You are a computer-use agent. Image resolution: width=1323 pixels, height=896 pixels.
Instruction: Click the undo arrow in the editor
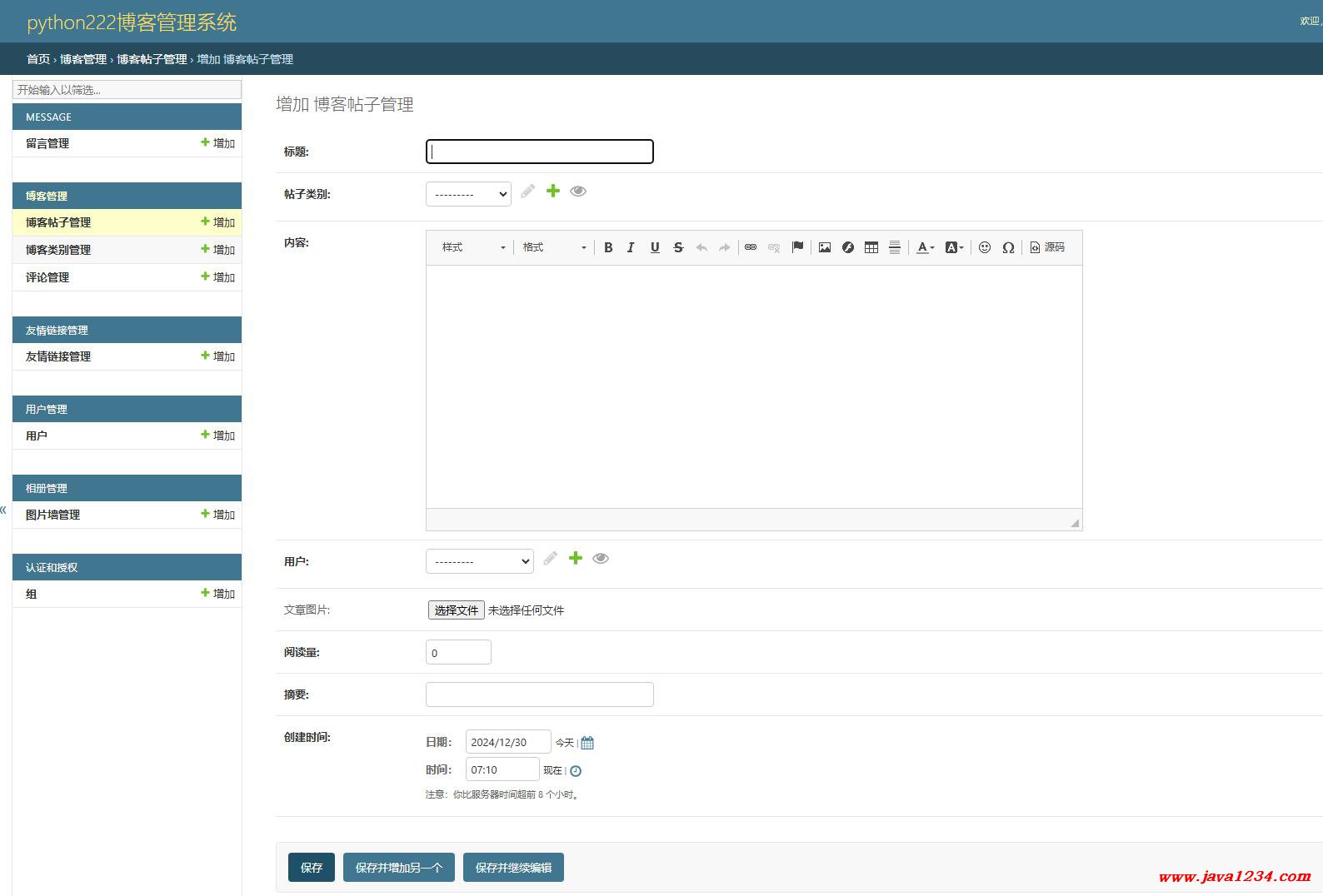701,247
